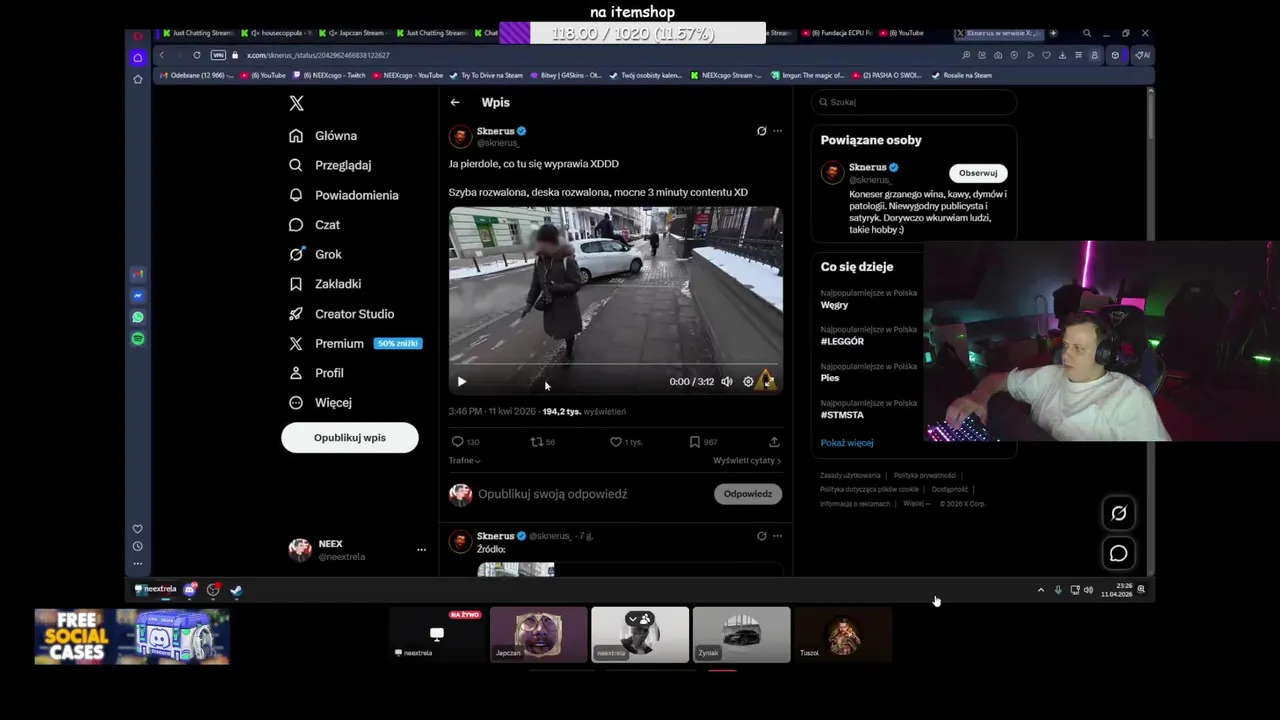
Task: Open Przeglądaj explore page
Action: [330, 165]
